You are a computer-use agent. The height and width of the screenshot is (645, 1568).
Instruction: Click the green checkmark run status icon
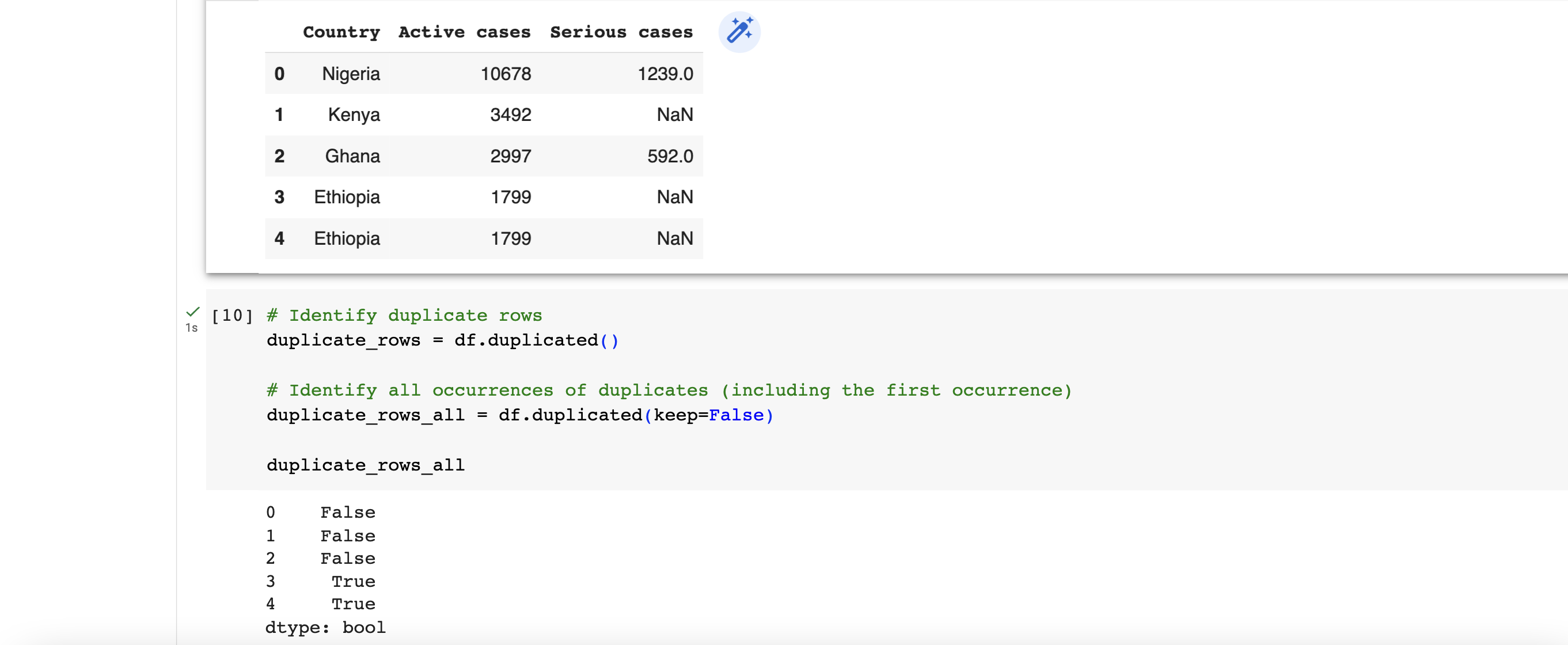[192, 312]
